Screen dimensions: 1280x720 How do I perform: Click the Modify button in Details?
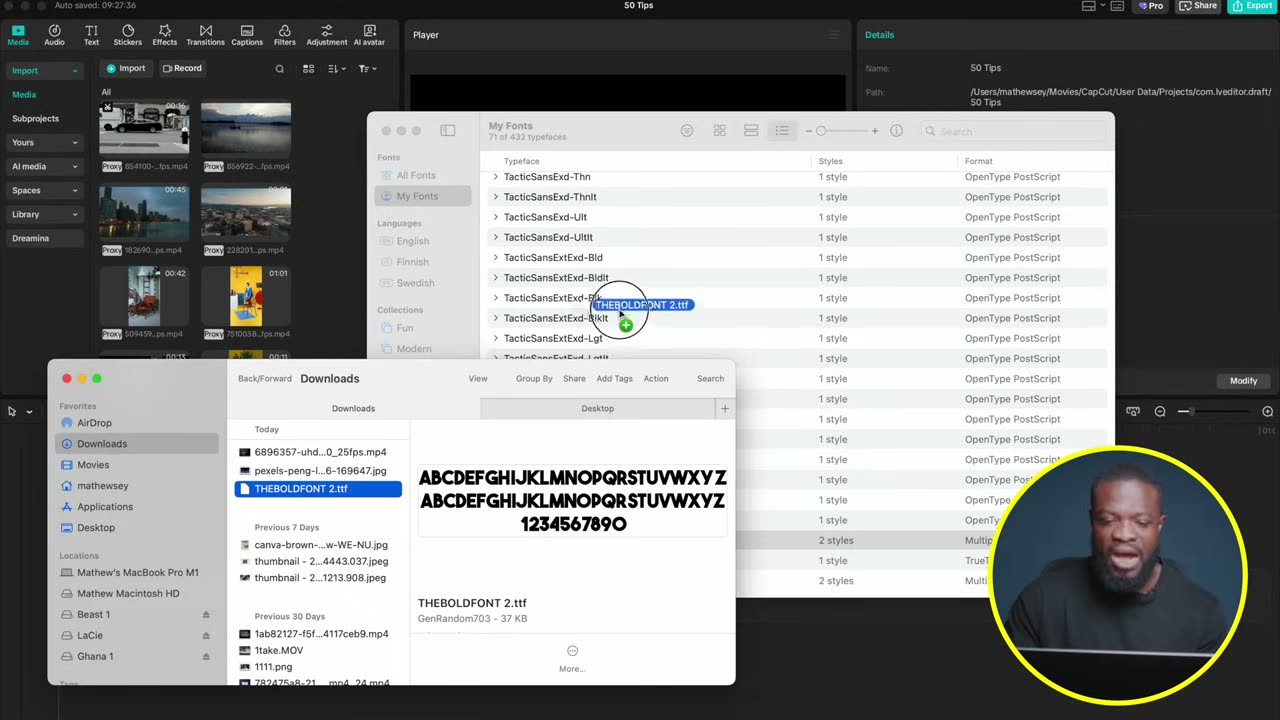point(1243,381)
